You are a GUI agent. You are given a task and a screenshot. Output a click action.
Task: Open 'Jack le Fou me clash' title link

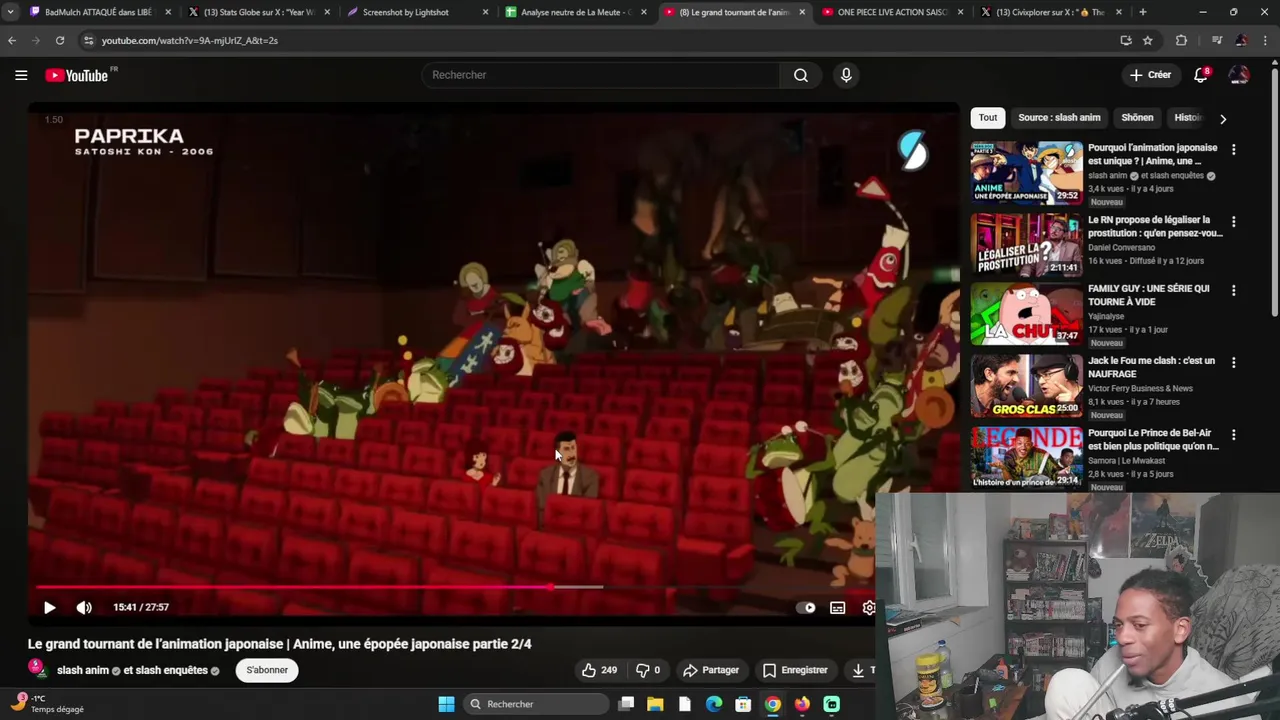(1152, 367)
